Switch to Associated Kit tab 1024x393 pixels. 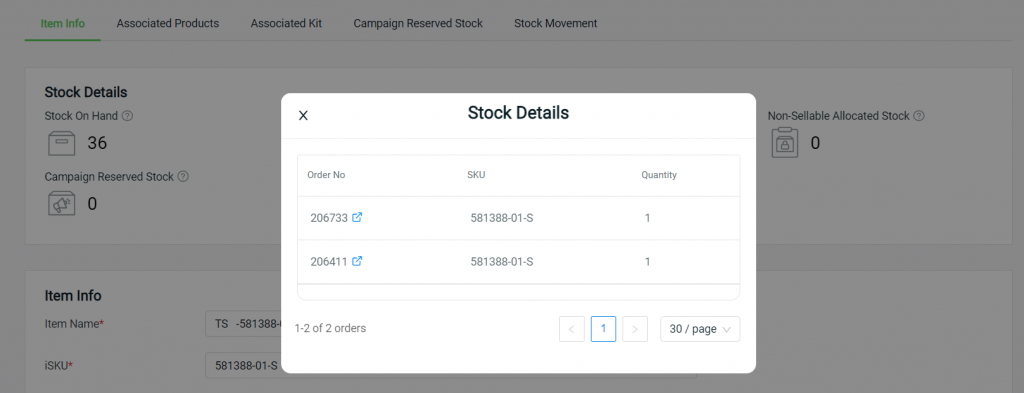coord(286,24)
